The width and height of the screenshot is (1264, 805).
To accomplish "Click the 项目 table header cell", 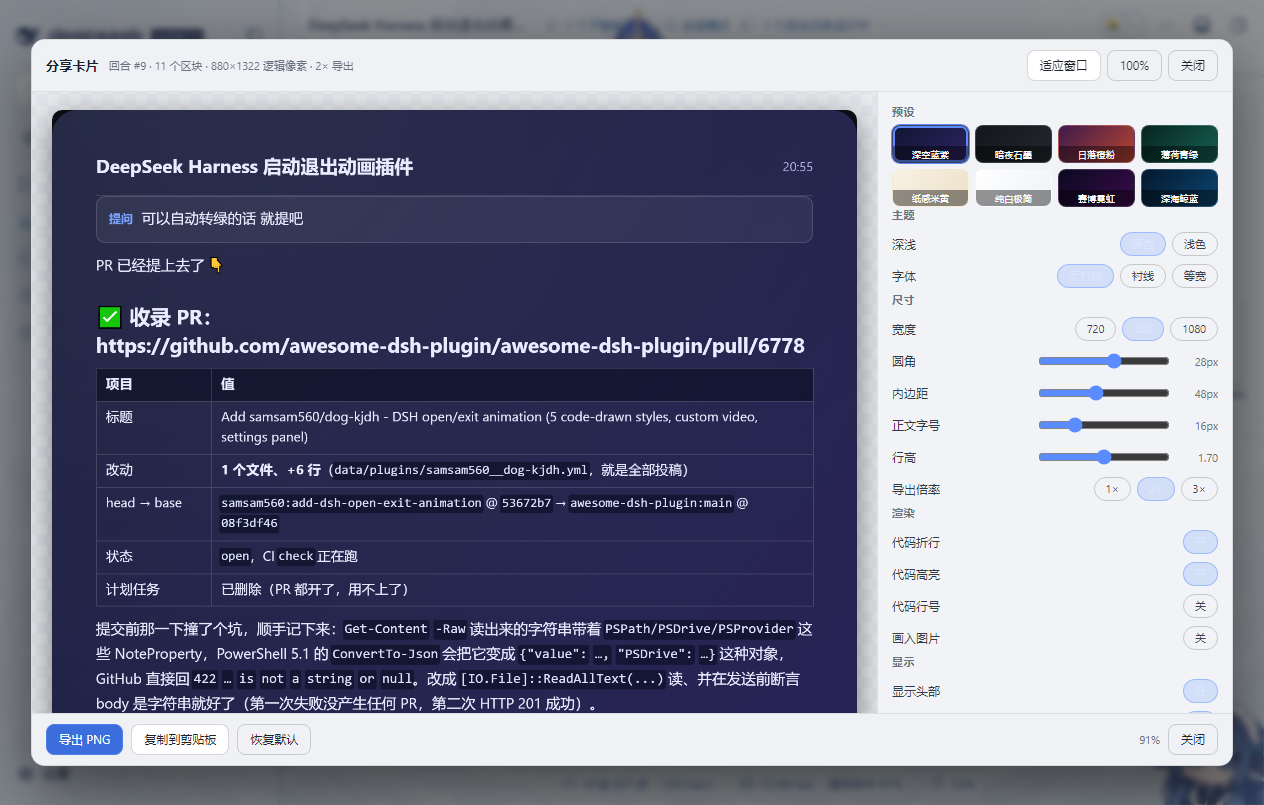I will coord(153,385).
